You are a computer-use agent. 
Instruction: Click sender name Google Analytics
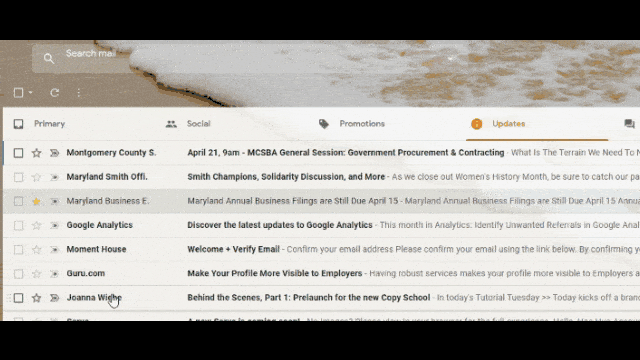(x=100, y=225)
